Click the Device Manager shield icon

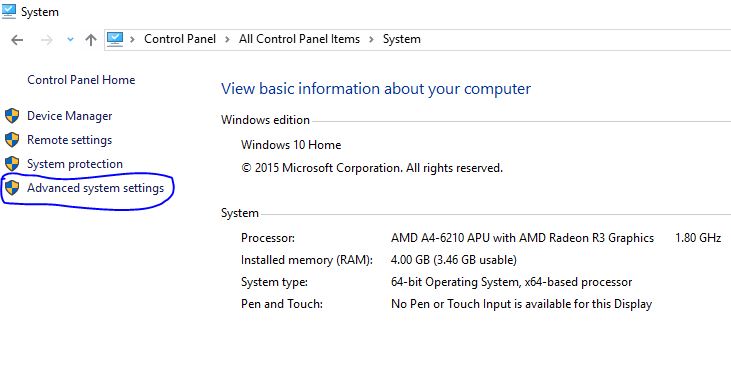click(12, 116)
